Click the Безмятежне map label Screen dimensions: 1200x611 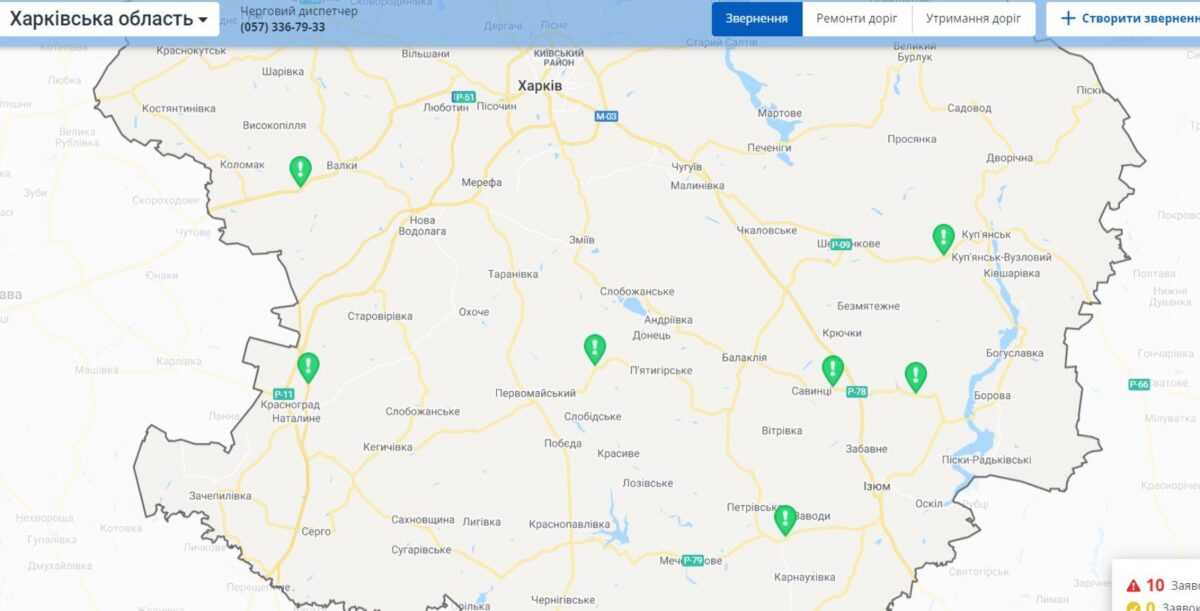coord(868,306)
